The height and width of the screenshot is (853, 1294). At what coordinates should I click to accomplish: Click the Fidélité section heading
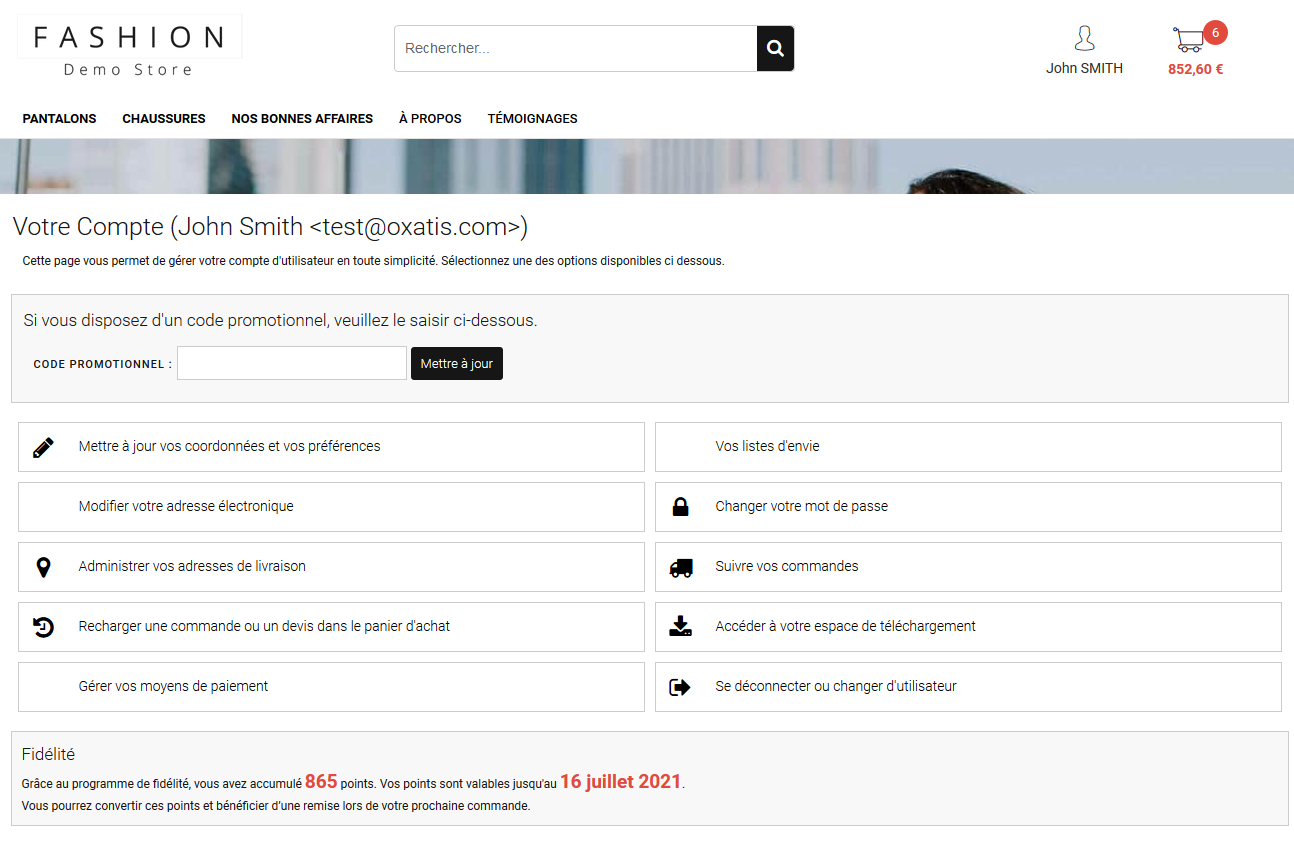click(48, 755)
